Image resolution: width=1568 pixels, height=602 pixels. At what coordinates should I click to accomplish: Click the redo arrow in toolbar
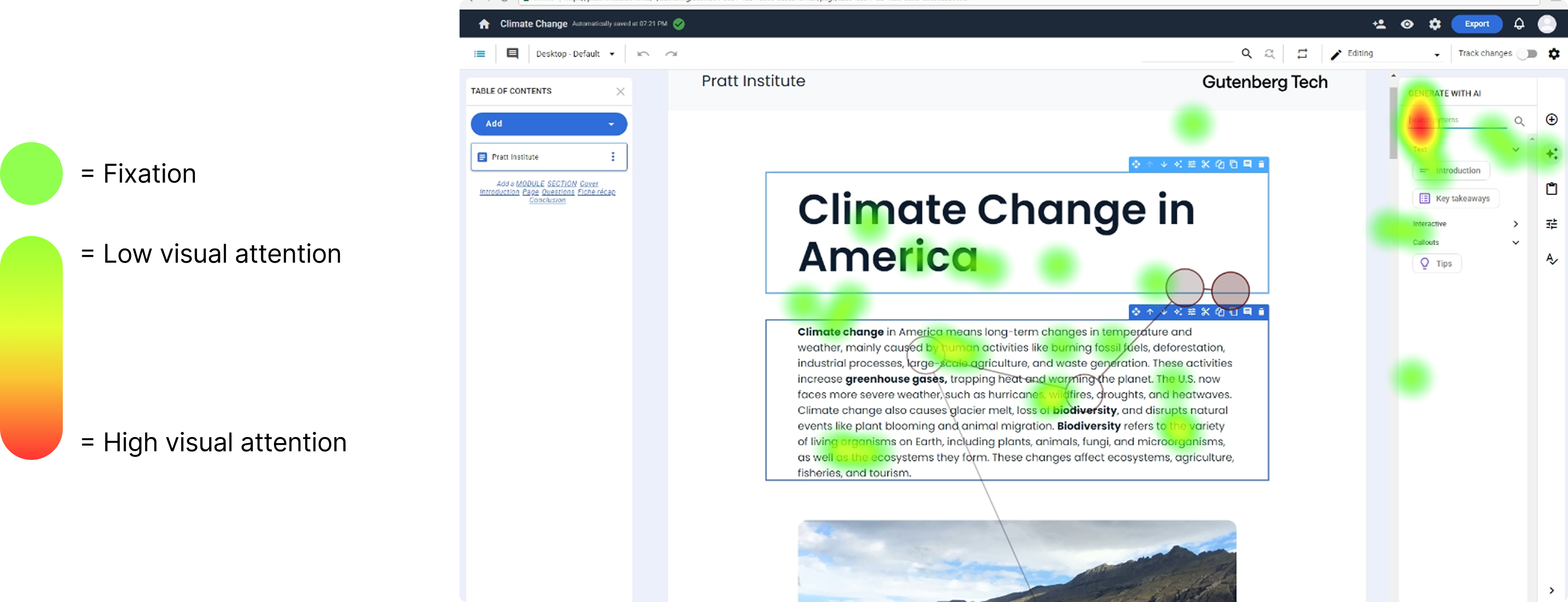671,54
